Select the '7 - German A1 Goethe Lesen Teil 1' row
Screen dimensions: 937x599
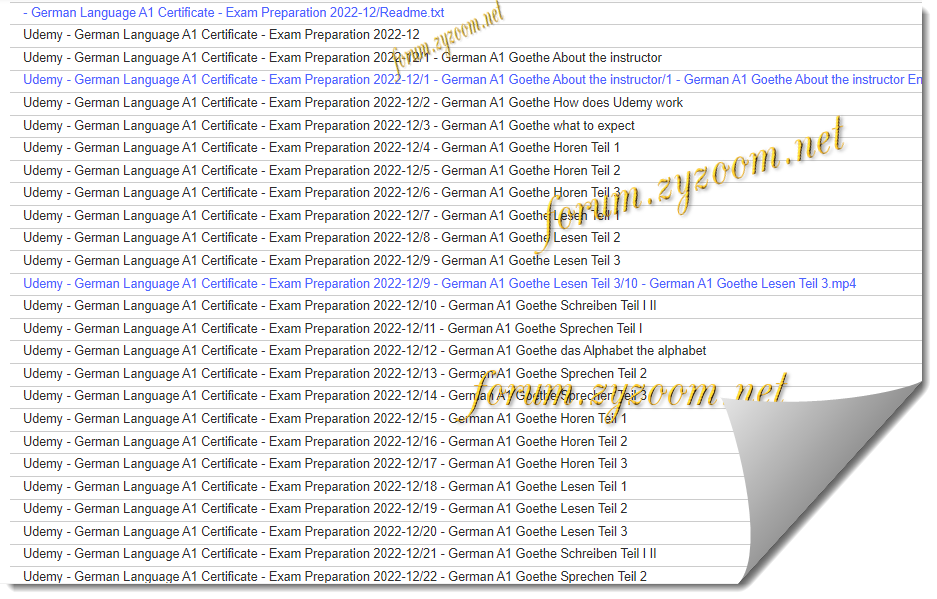click(x=321, y=215)
